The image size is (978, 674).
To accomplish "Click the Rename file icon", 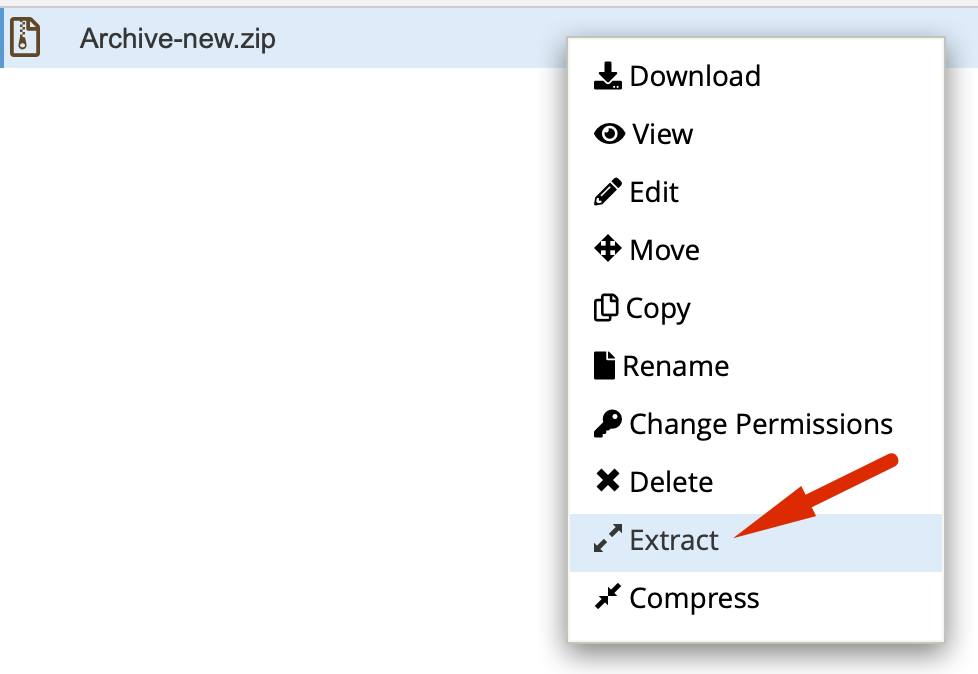I will pos(604,366).
